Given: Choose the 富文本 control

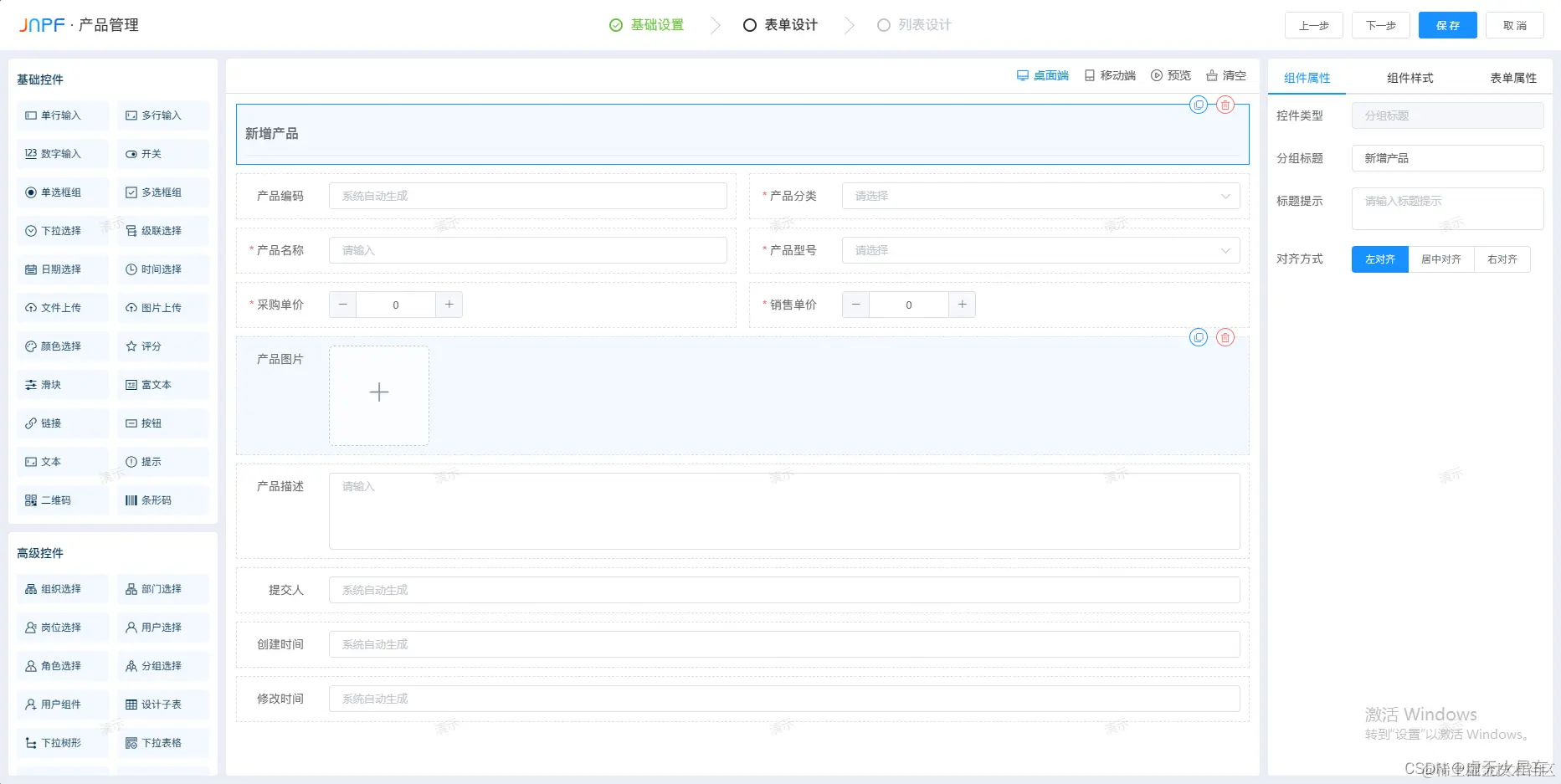Looking at the screenshot, I should 163,385.
